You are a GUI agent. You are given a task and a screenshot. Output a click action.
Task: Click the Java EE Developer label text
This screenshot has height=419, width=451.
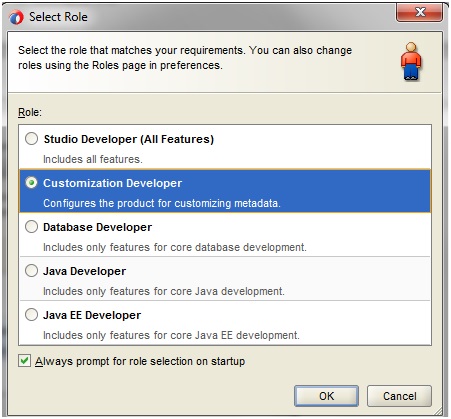pos(92,315)
